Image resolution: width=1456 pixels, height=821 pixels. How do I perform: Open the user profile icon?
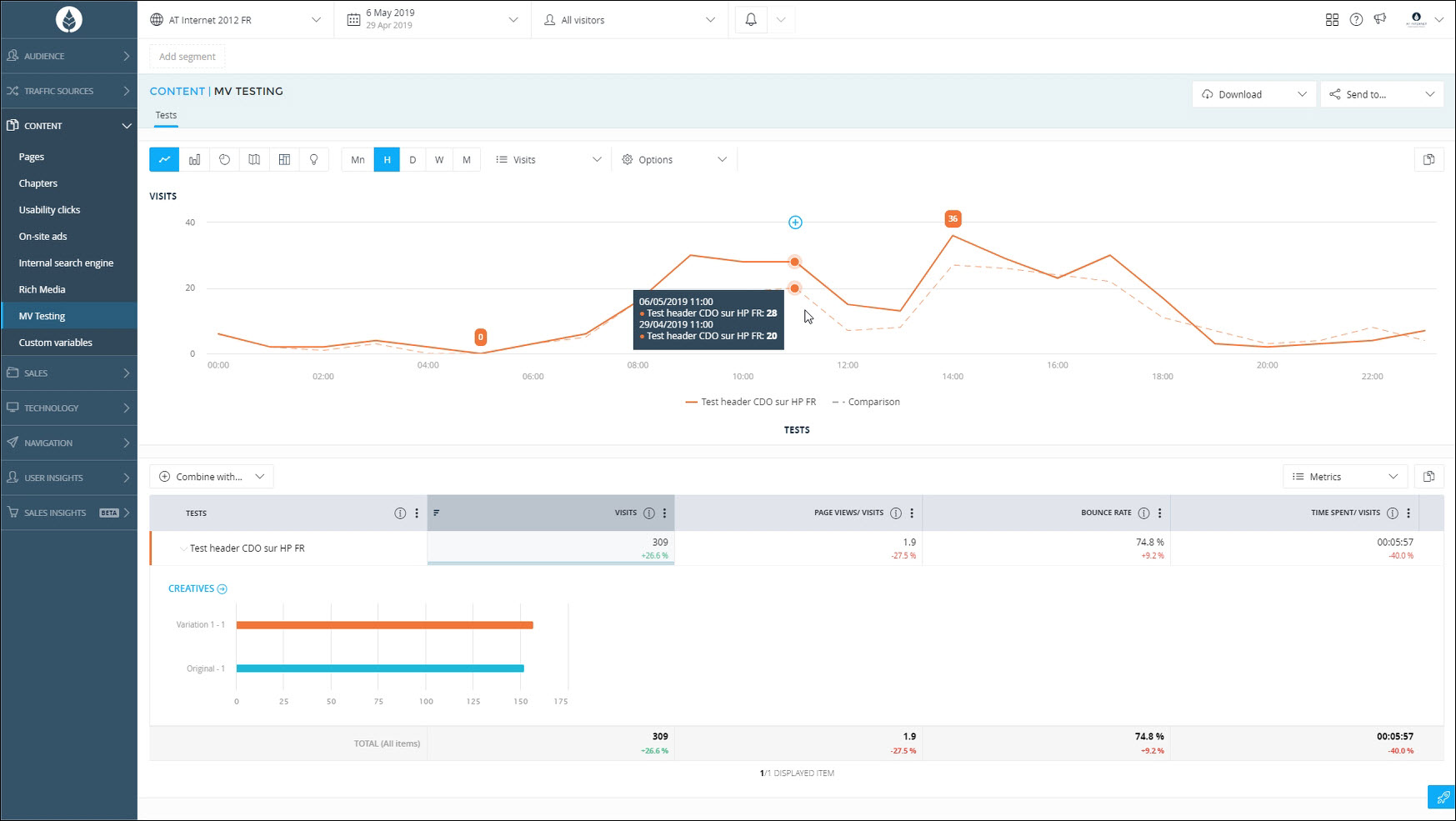point(1416,18)
